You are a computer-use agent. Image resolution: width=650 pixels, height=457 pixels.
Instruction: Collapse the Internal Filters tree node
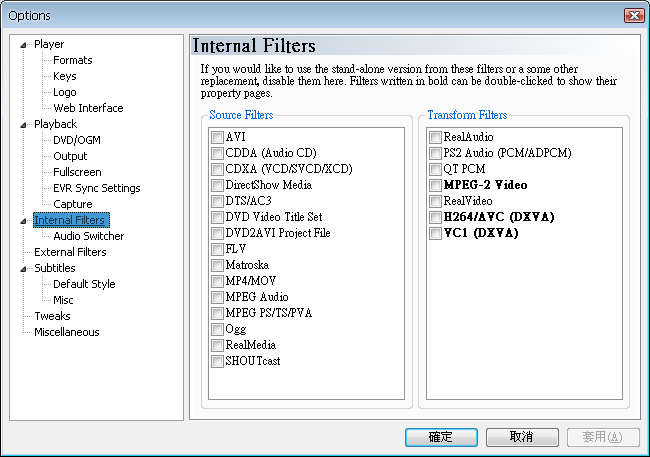click(24, 220)
